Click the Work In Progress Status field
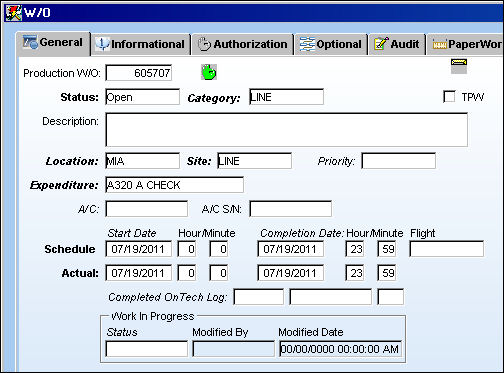 [x=146, y=349]
